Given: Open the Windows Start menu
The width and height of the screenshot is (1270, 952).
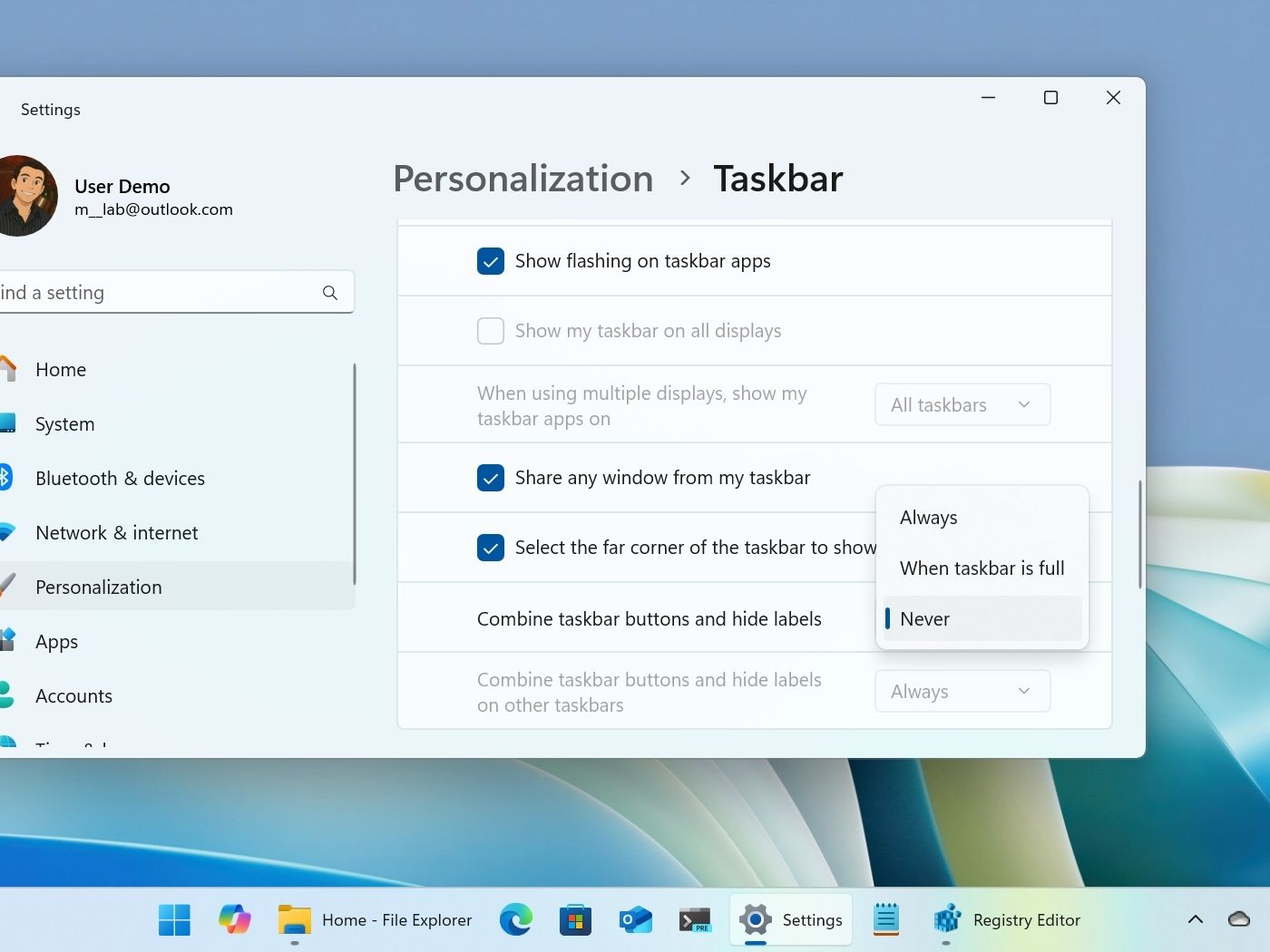Looking at the screenshot, I should pos(174,919).
